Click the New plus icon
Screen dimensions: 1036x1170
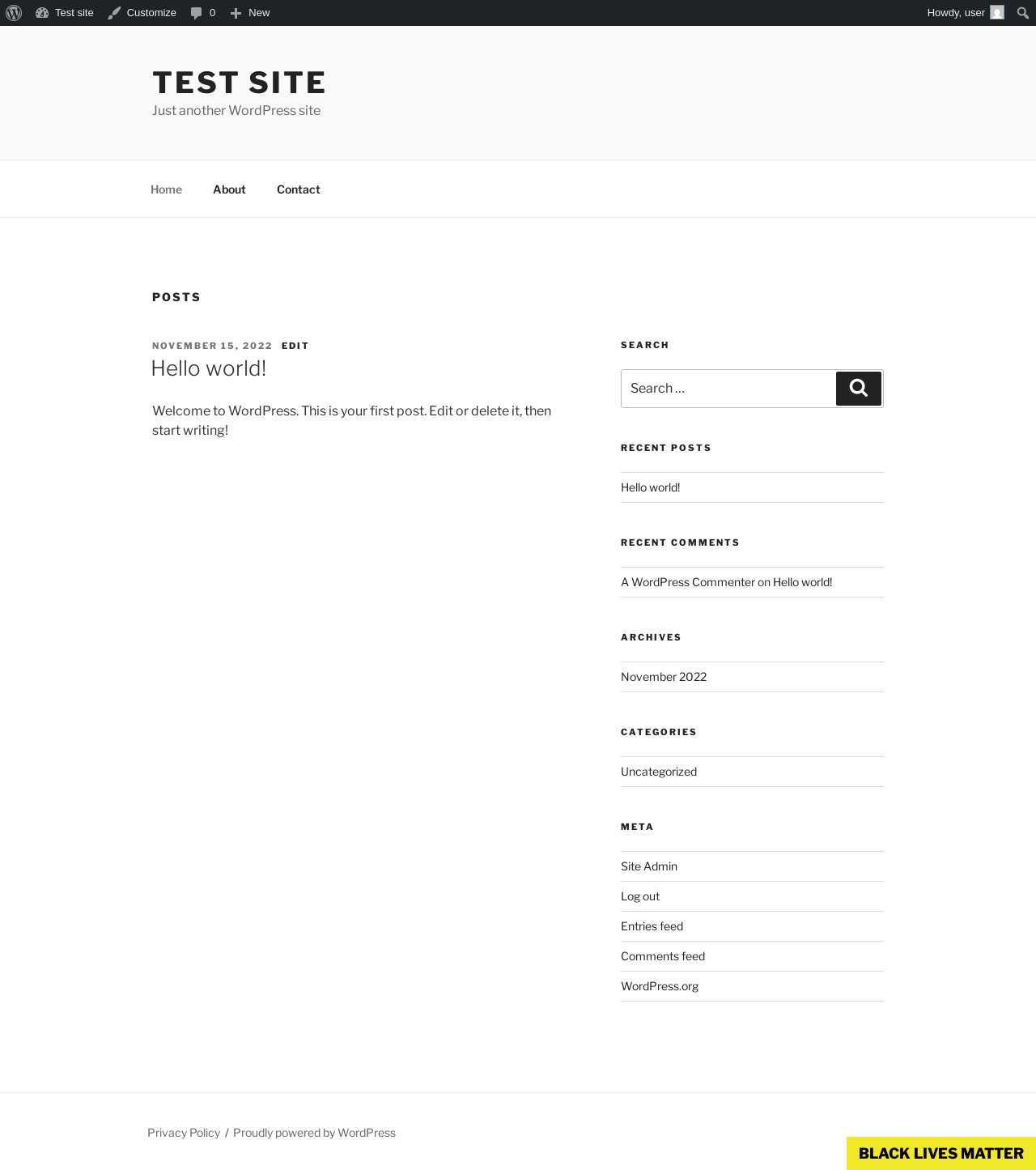tap(236, 13)
